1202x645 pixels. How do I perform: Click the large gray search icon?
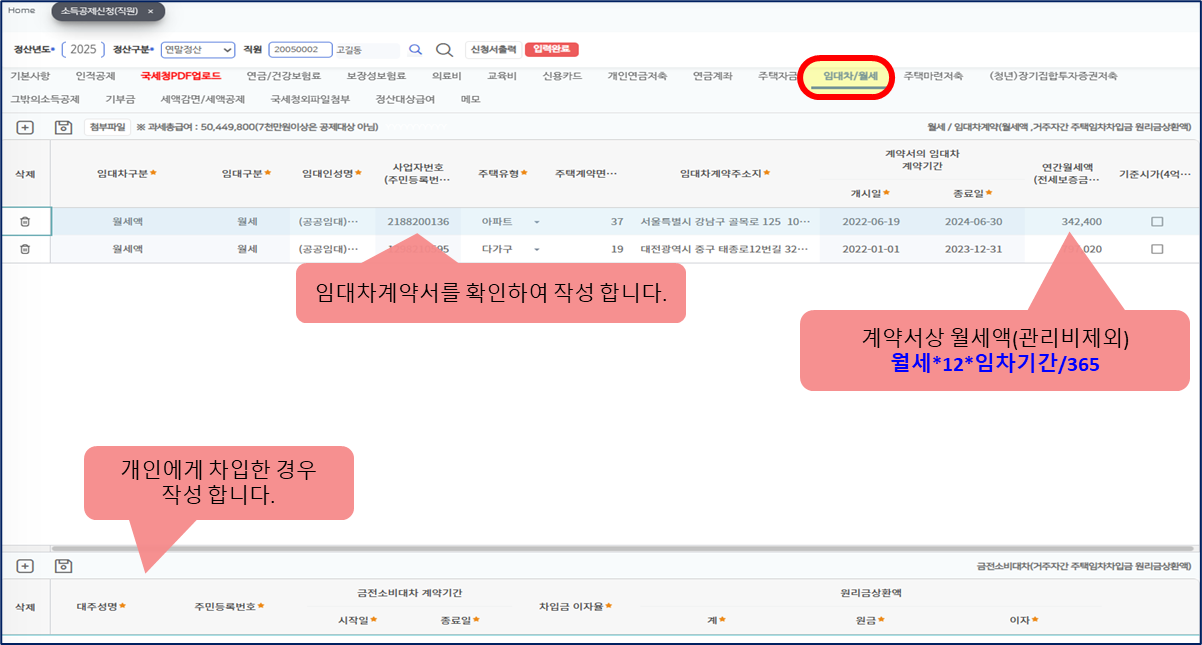(x=445, y=49)
